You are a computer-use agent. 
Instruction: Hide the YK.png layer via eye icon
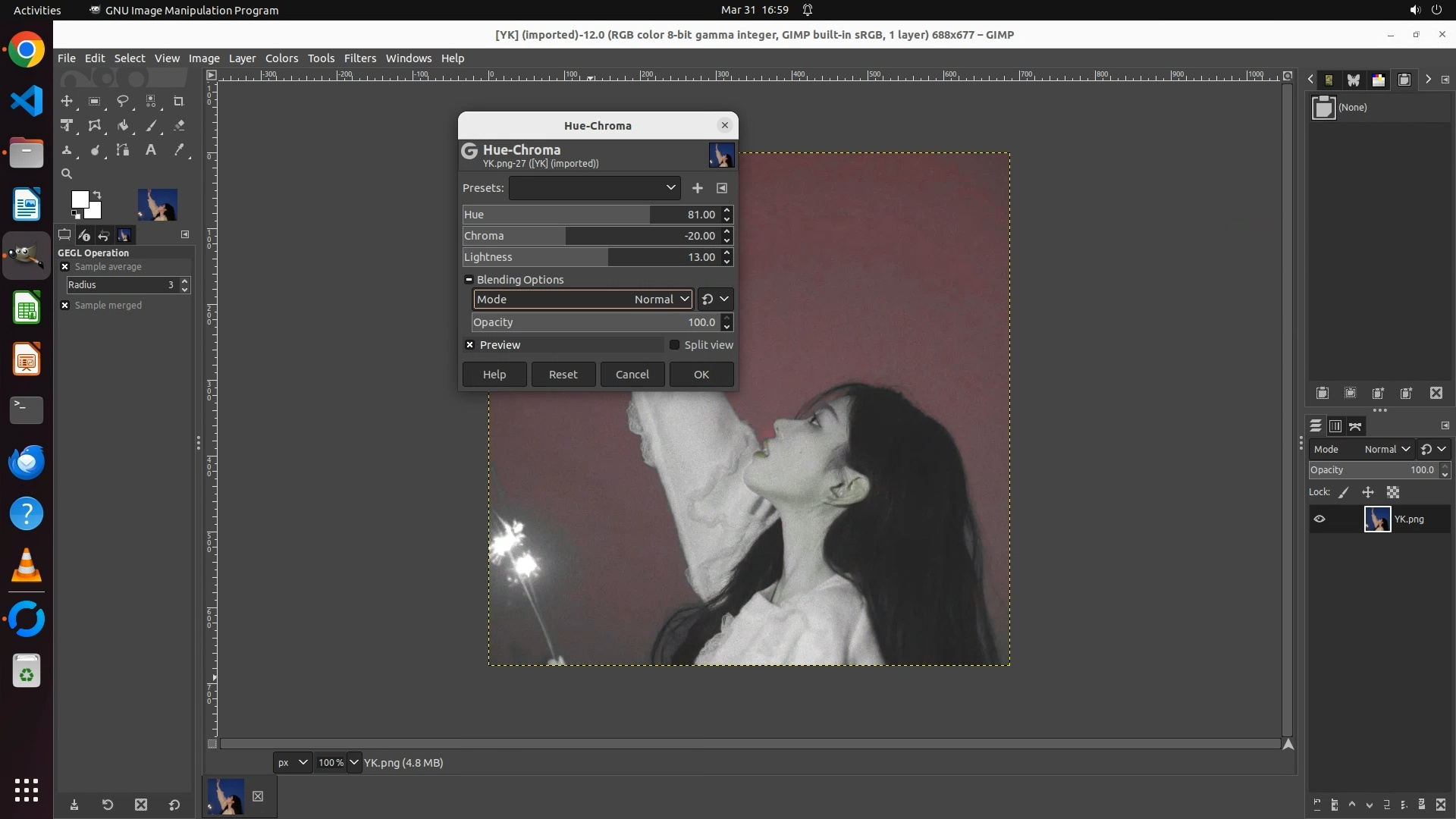(1319, 519)
